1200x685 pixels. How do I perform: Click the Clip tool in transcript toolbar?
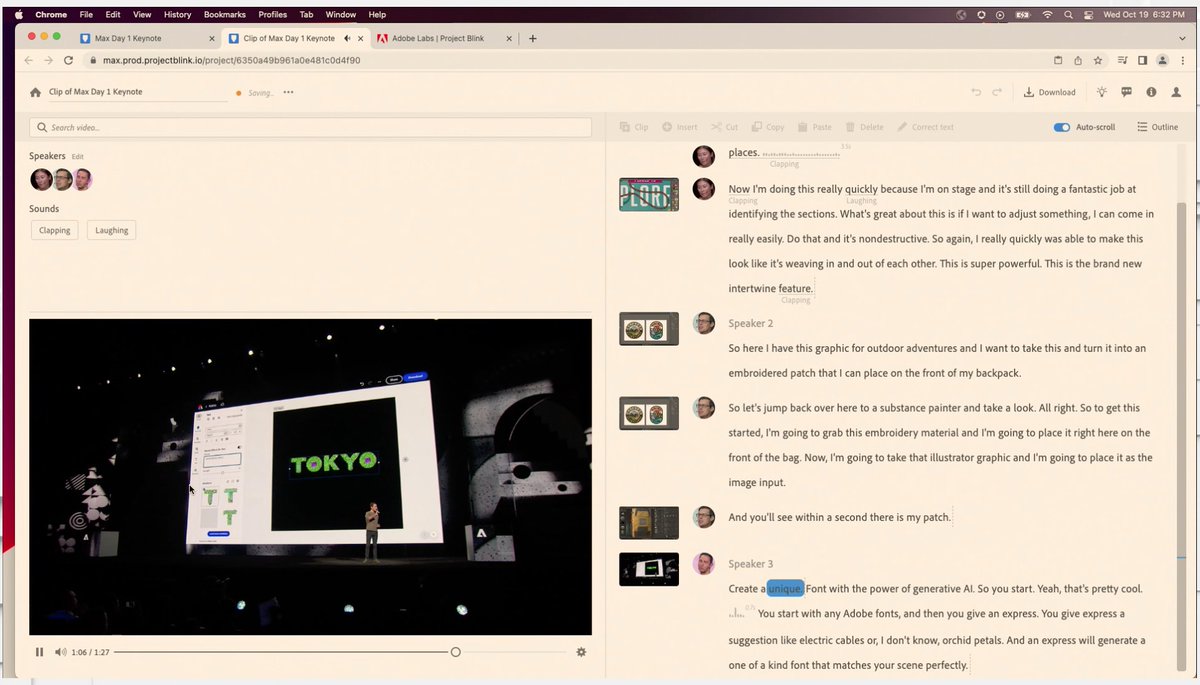pyautogui.click(x=634, y=127)
